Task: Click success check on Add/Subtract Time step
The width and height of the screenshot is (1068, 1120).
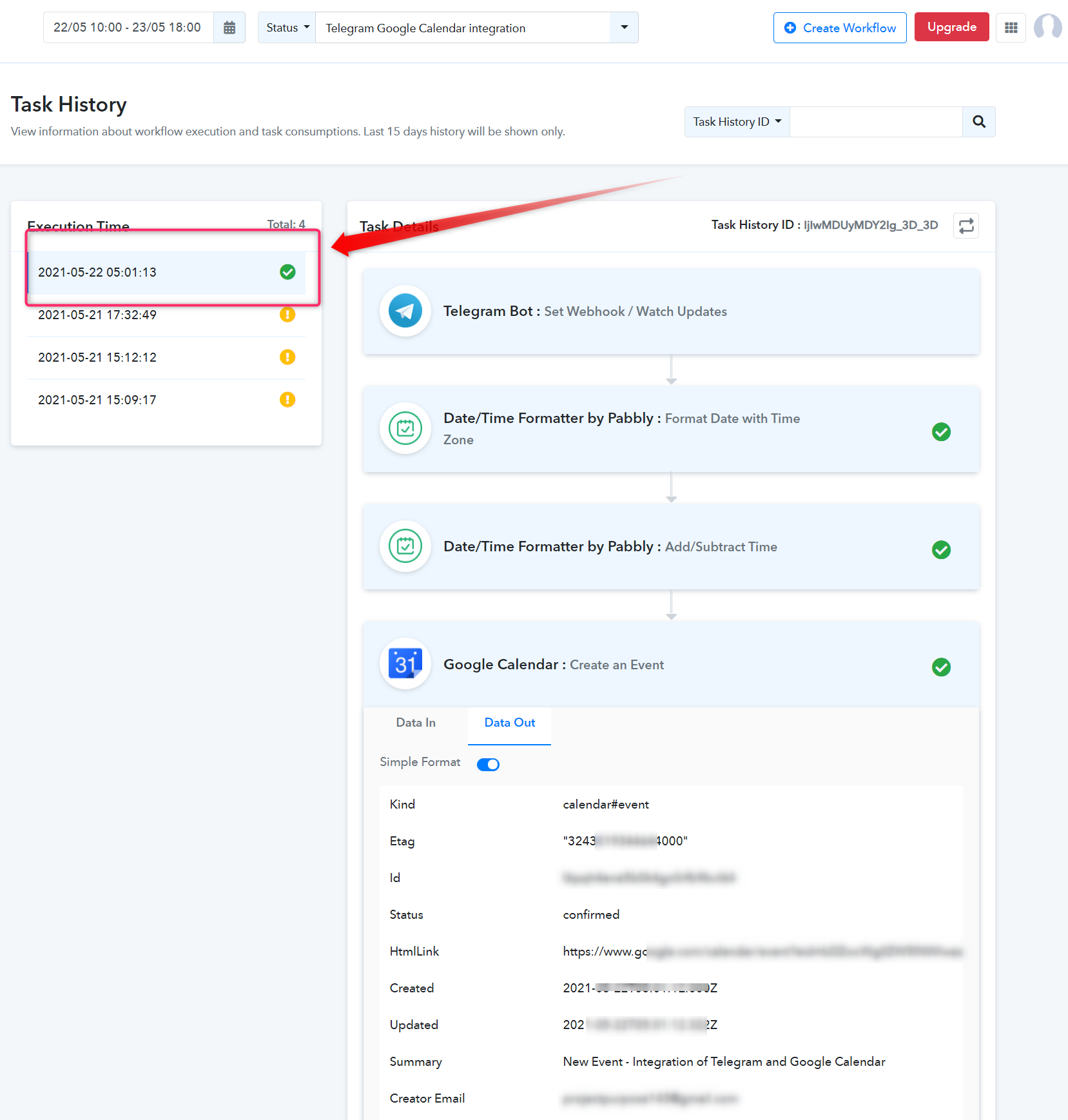Action: (x=941, y=550)
